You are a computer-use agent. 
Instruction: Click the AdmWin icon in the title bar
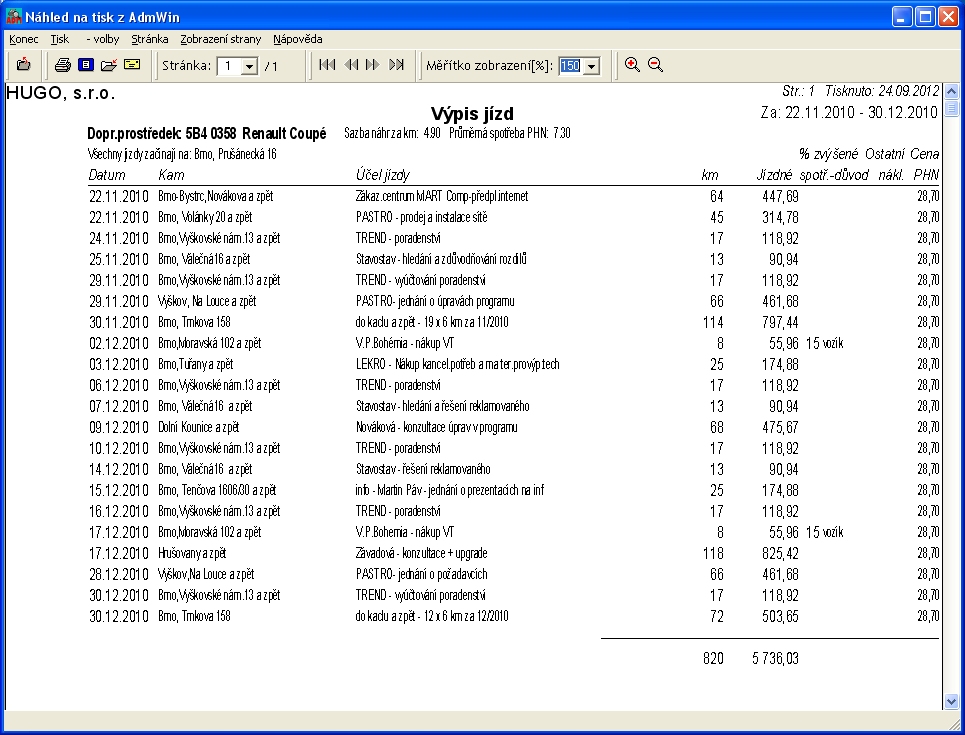pyautogui.click(x=14, y=16)
